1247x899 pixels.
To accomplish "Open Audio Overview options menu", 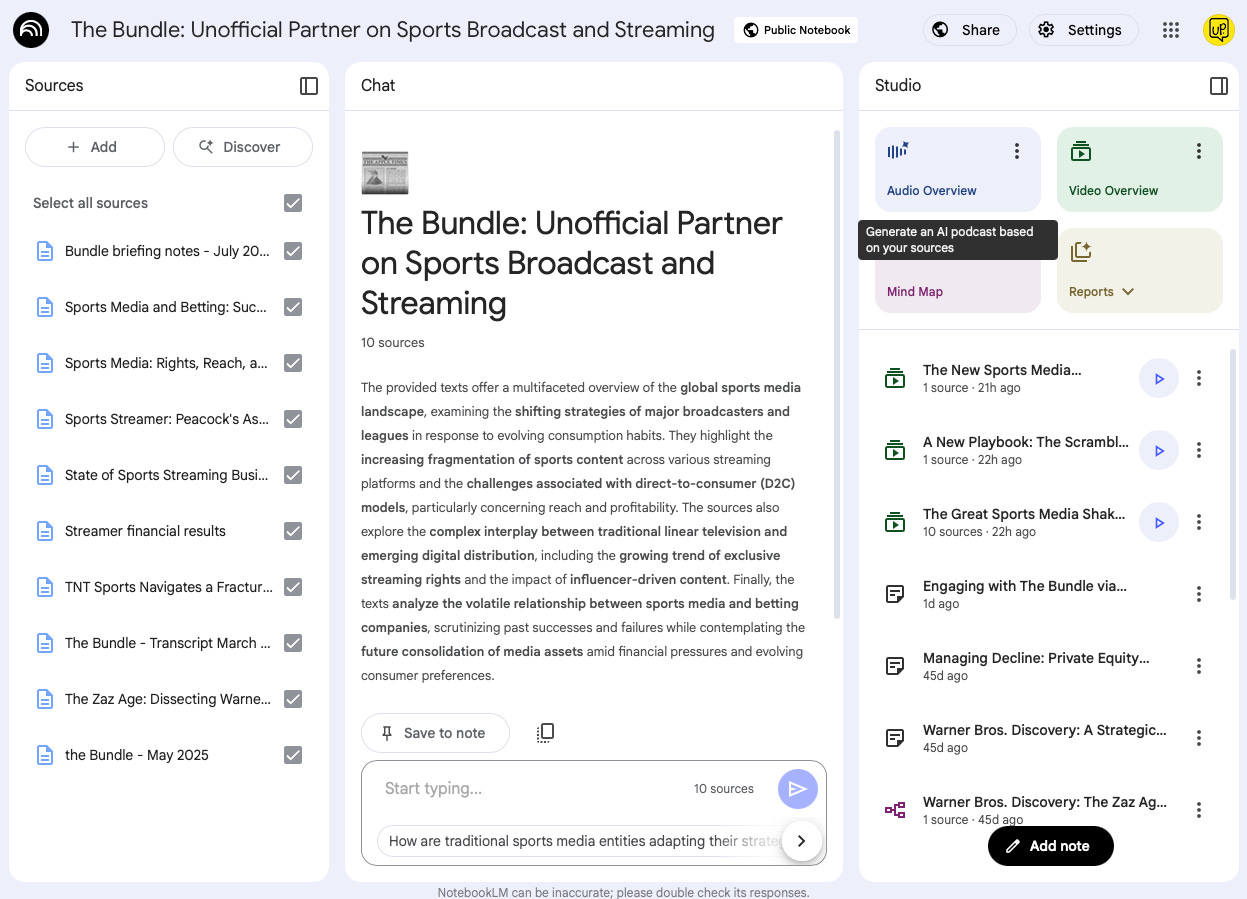I will tap(1017, 151).
